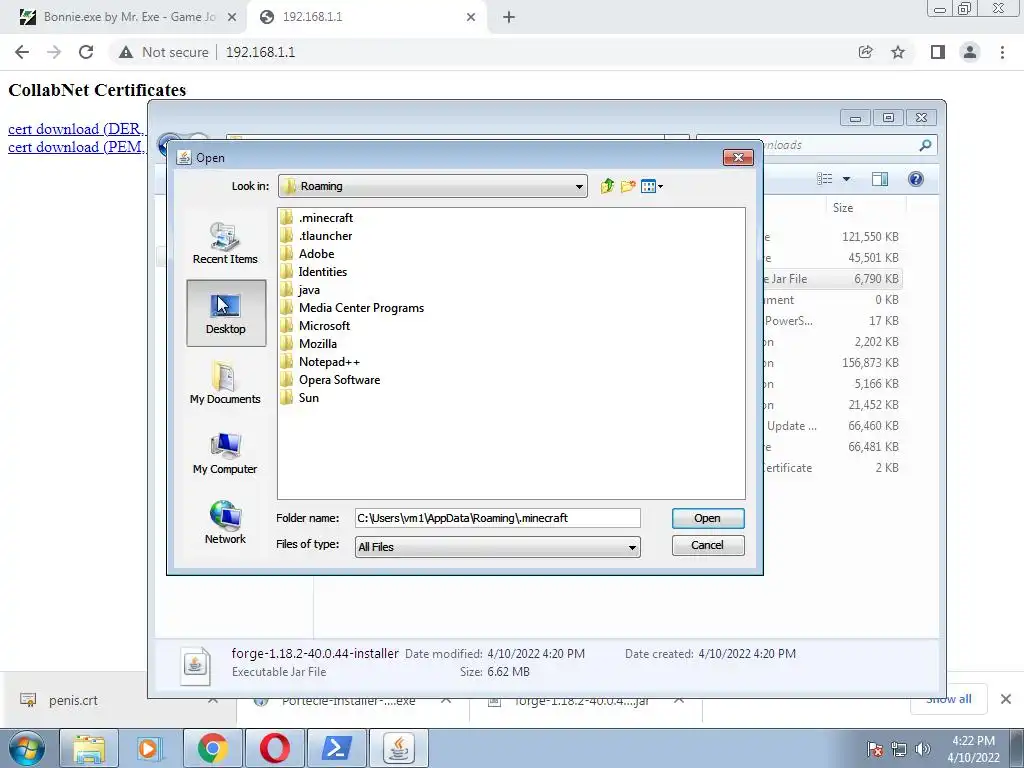Viewport: 1024px width, 768px height.
Task: Go up one folder level icon
Action: (607, 186)
